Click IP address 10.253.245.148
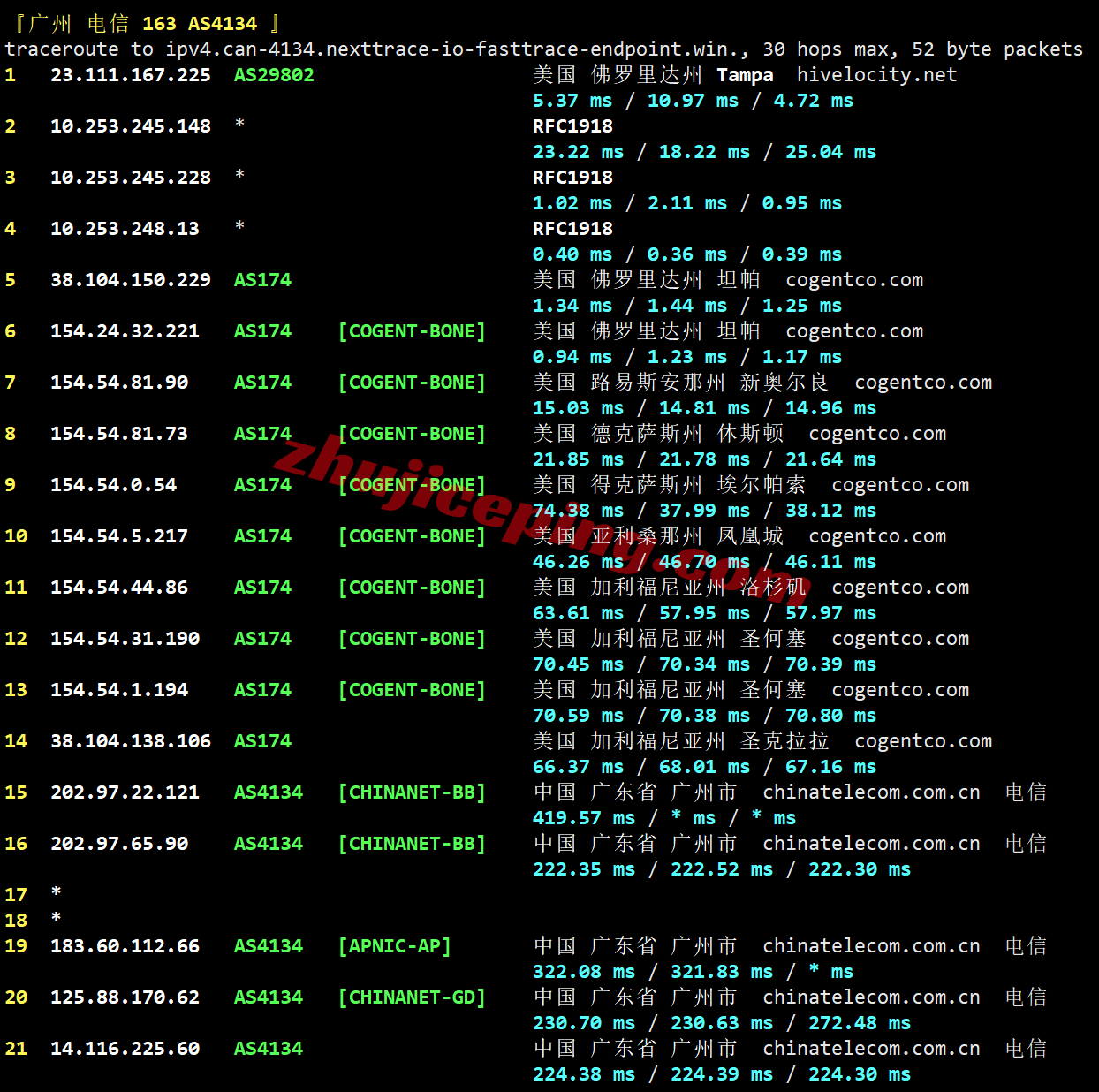This screenshot has width=1099, height=1092. coord(131,126)
